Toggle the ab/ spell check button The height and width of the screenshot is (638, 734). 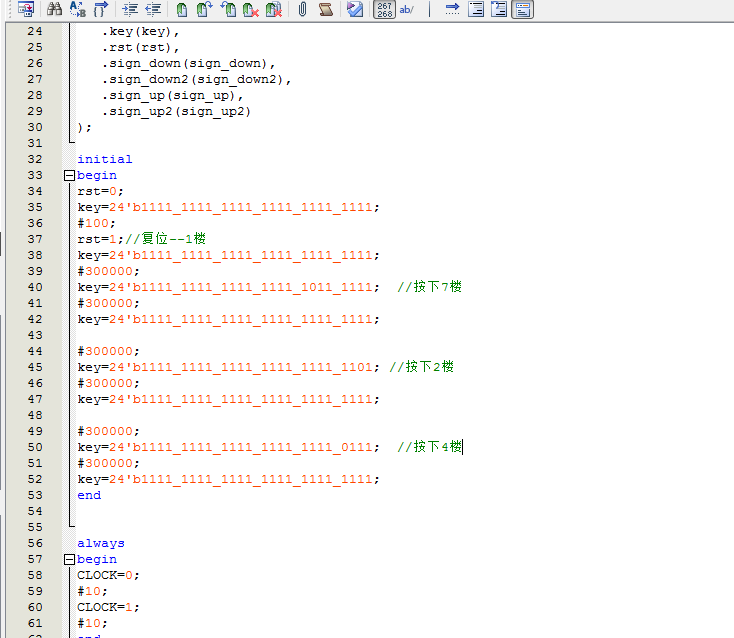pyautogui.click(x=407, y=10)
